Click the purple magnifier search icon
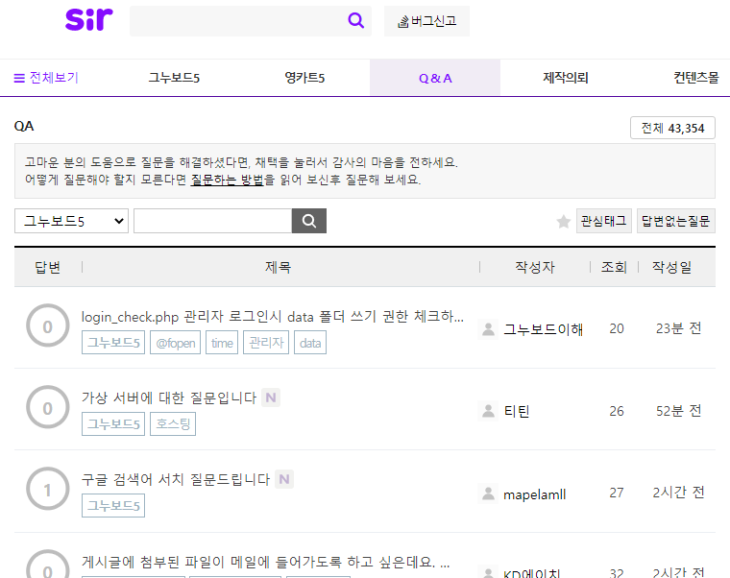The width and height of the screenshot is (730, 578). [356, 21]
